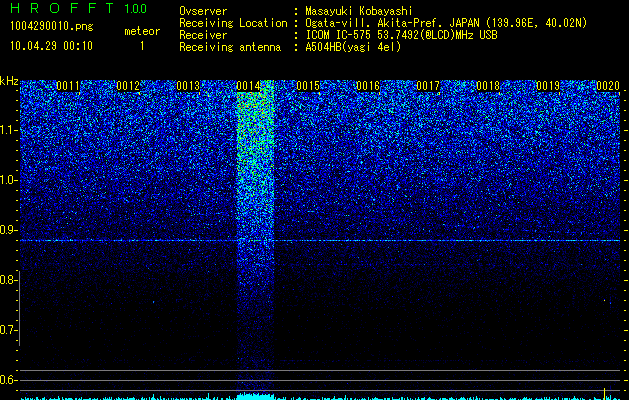This screenshot has width=629, height=400.
Task: Click the Ovserver field label
Action: coord(203,11)
